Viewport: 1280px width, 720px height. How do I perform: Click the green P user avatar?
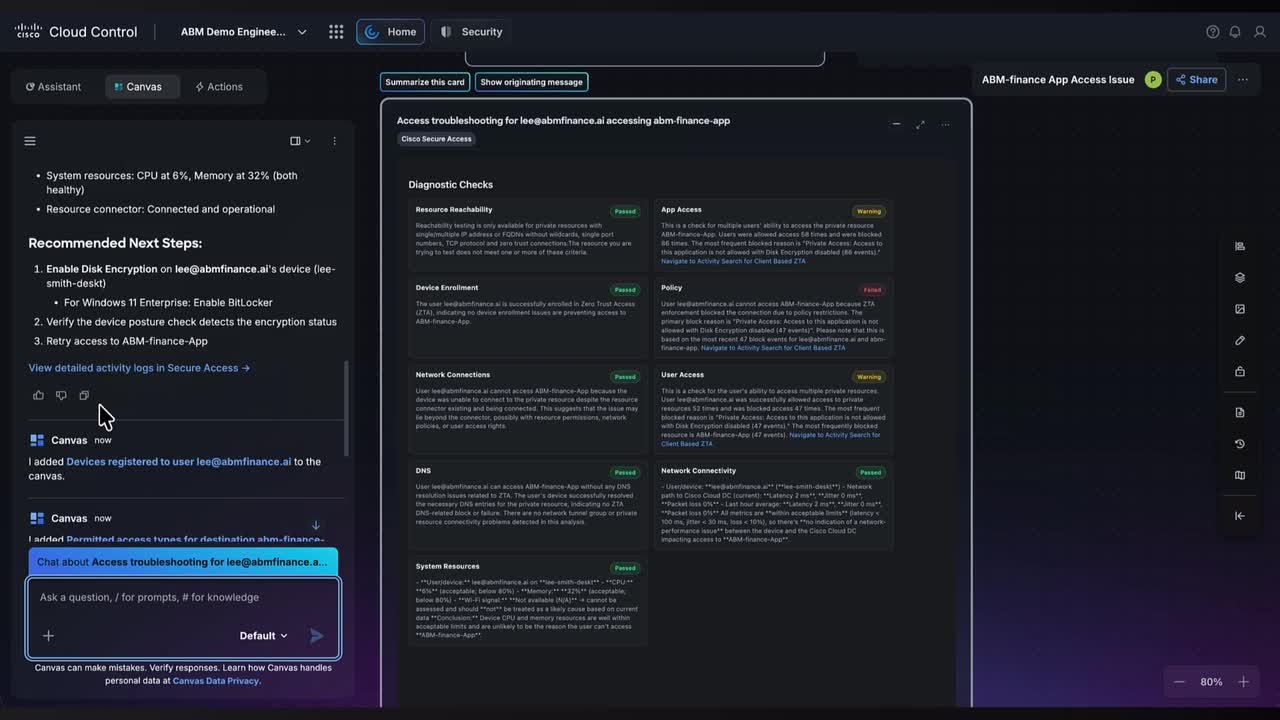(1153, 80)
